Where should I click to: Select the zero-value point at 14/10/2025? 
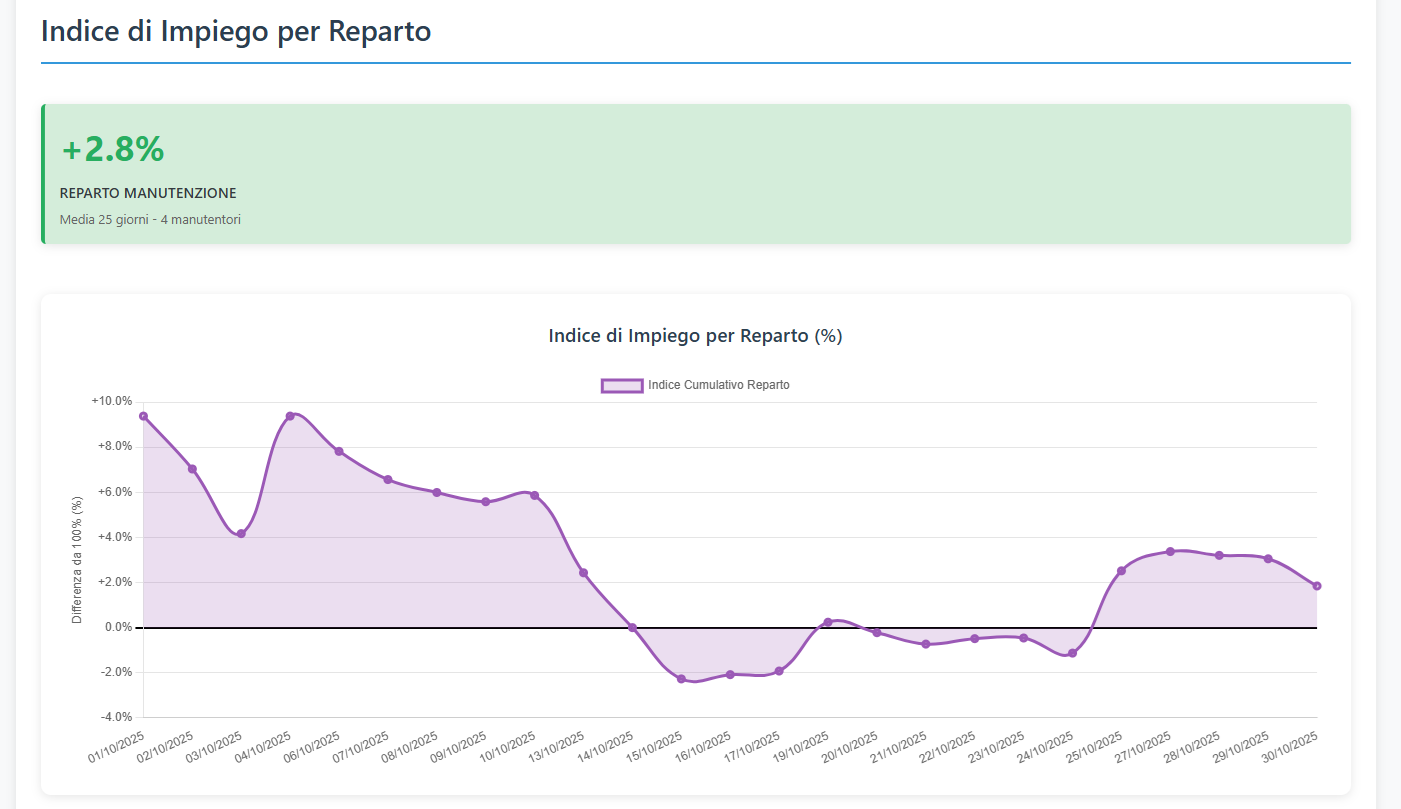click(632, 628)
